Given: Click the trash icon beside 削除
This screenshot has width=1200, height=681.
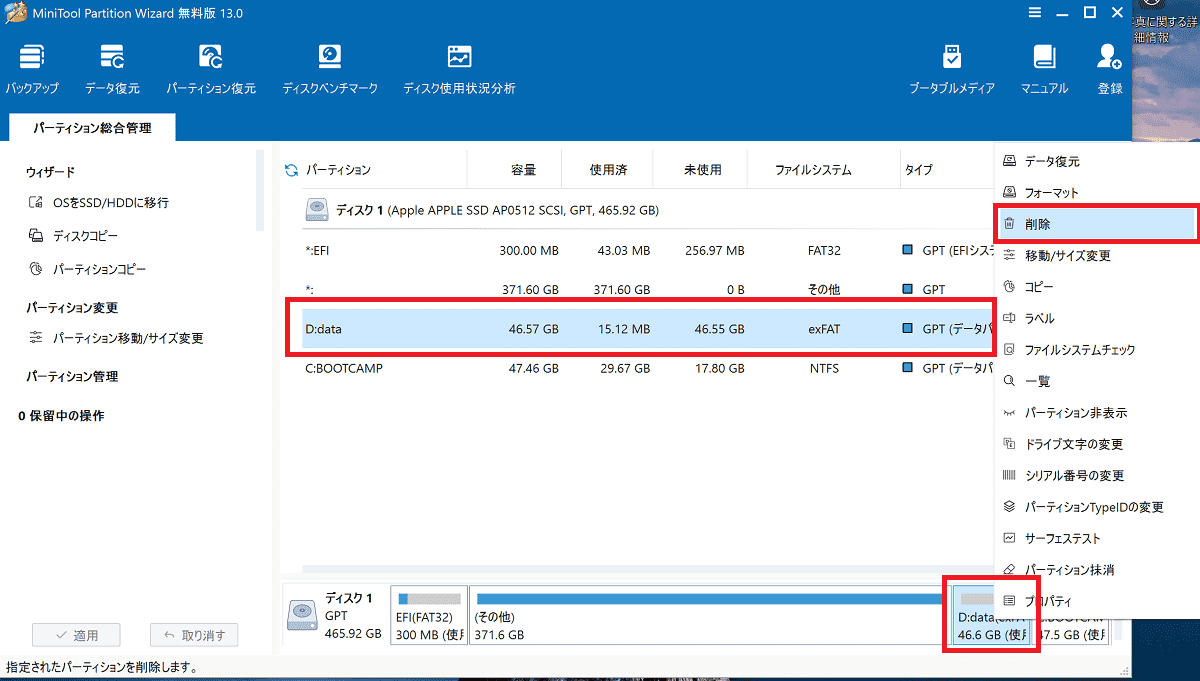Looking at the screenshot, I should point(1009,224).
